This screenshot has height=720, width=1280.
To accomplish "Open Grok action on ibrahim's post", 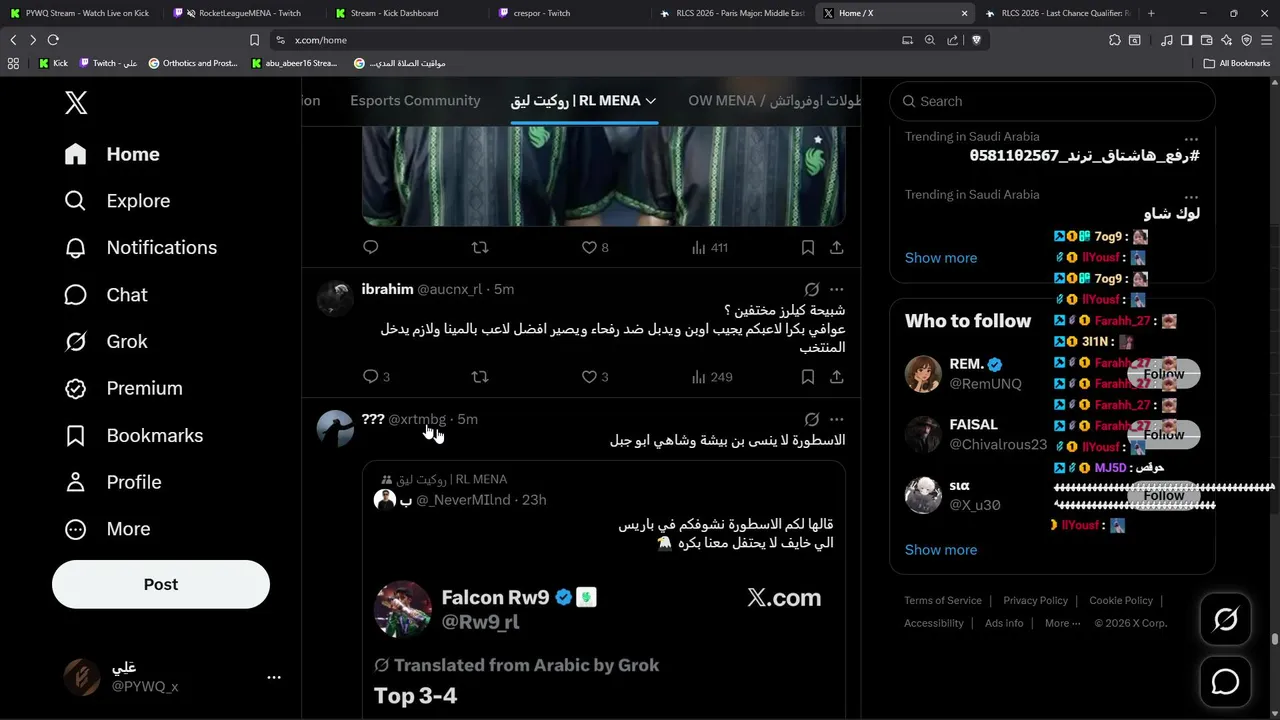I will (x=812, y=289).
